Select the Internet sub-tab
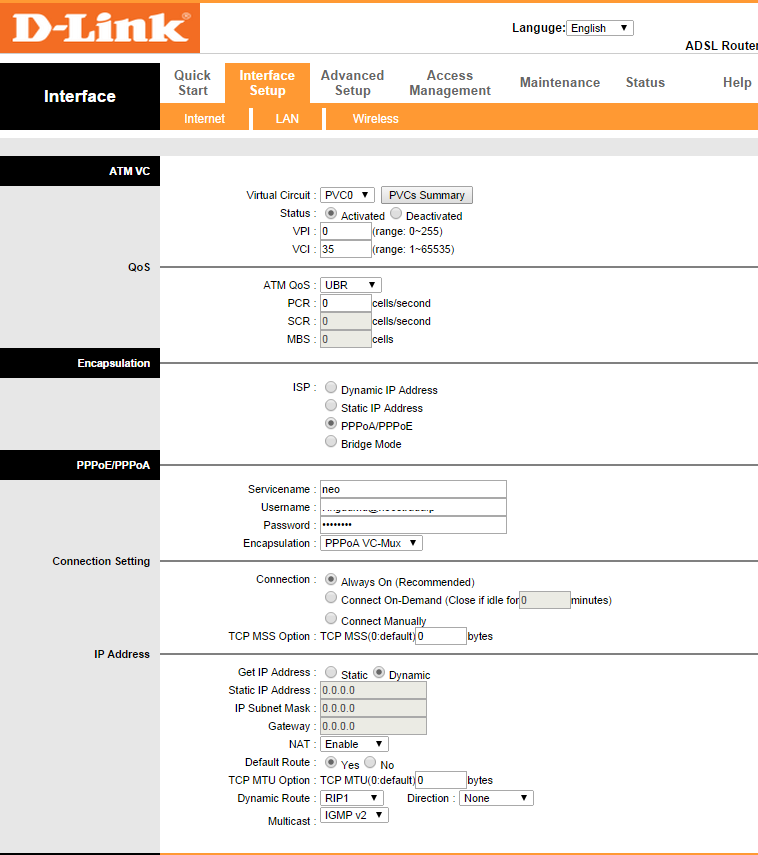The width and height of the screenshot is (758, 855). pyautogui.click(x=204, y=119)
